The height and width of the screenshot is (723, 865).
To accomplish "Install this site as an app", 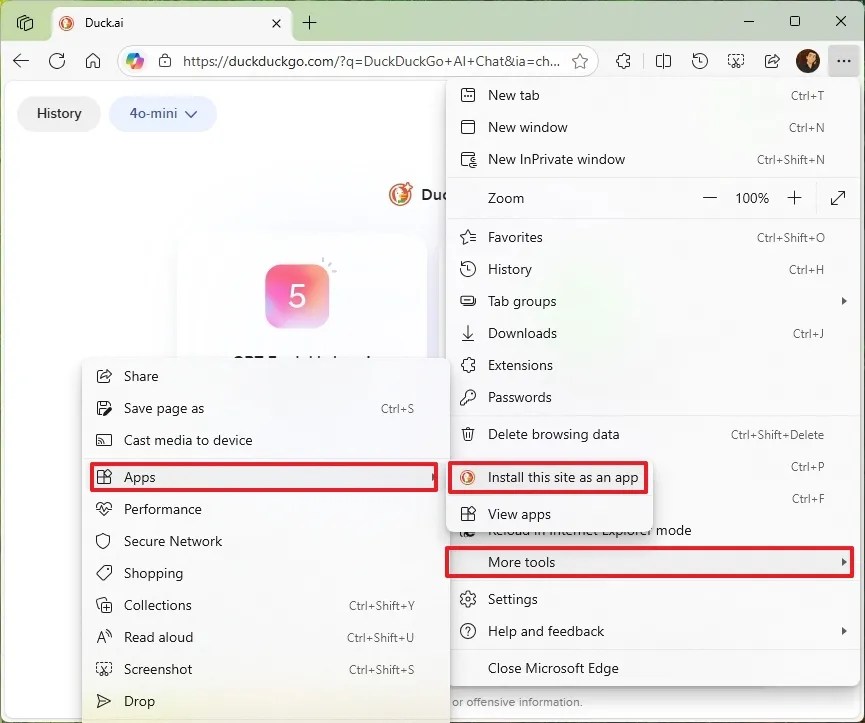I will click(x=560, y=478).
